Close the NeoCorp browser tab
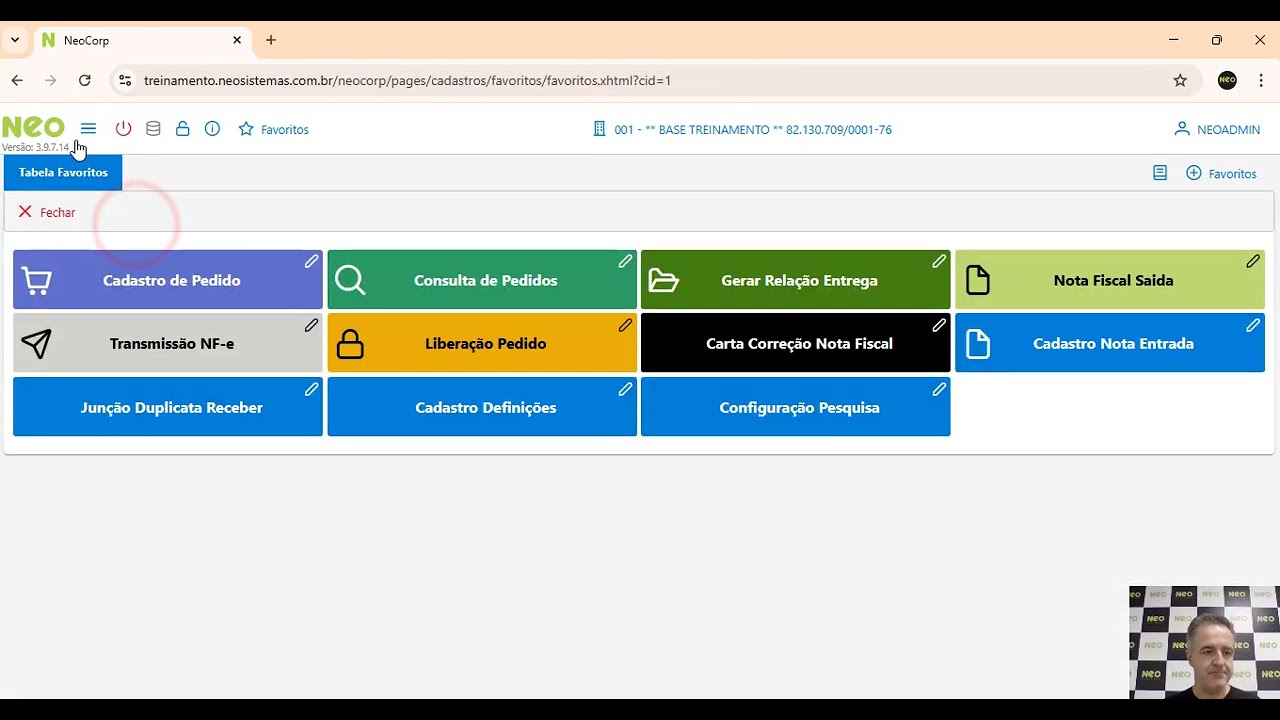This screenshot has height=720, width=1280. tap(237, 40)
